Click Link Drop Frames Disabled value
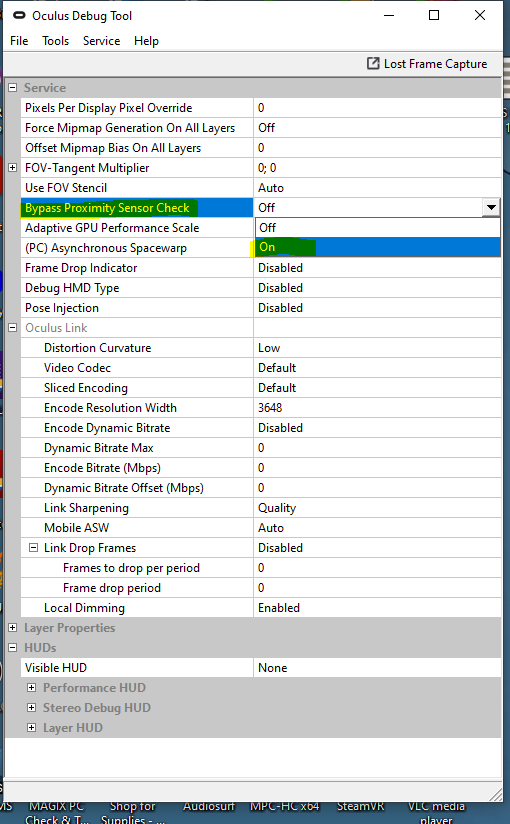This screenshot has height=824, width=510. point(377,548)
